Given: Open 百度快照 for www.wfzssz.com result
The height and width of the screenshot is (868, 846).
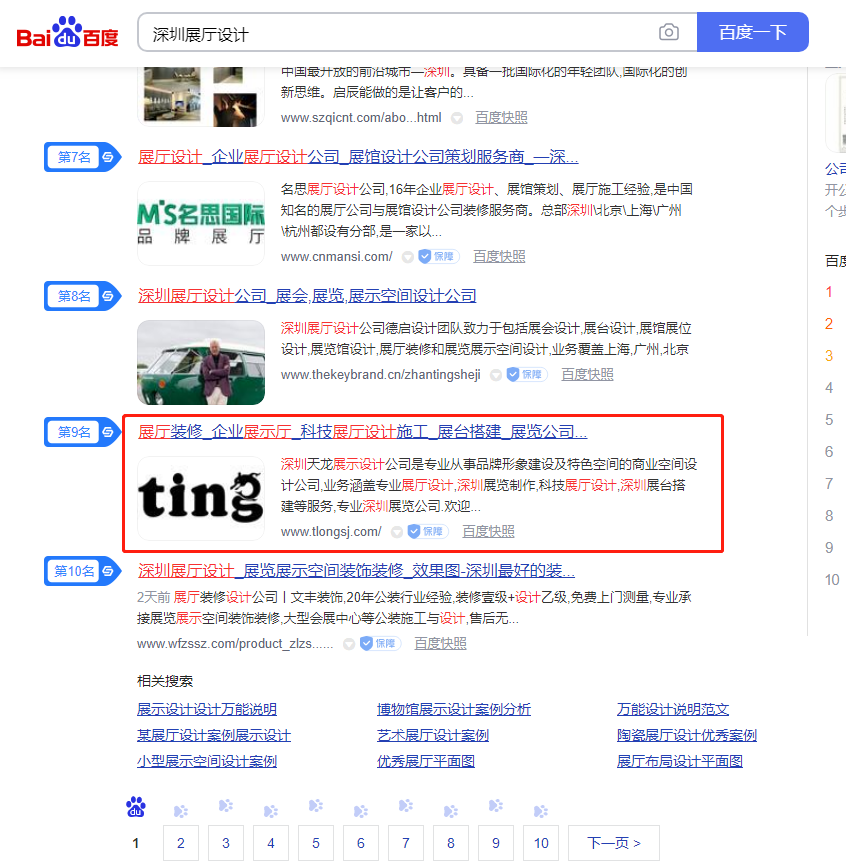Looking at the screenshot, I should [441, 644].
